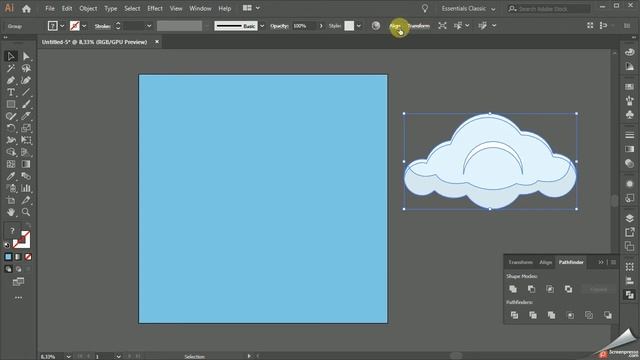This screenshot has width=640, height=360.
Task: Select the Gradient tool
Action: (26, 164)
